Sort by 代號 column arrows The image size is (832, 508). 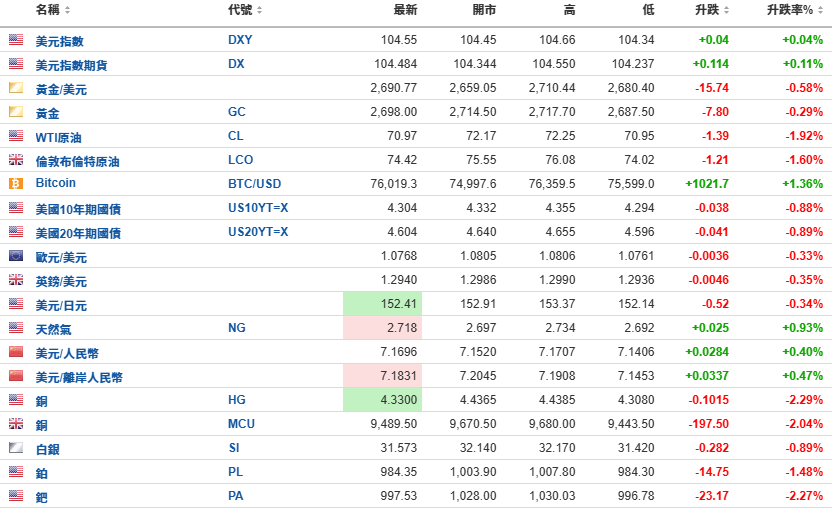[259, 10]
